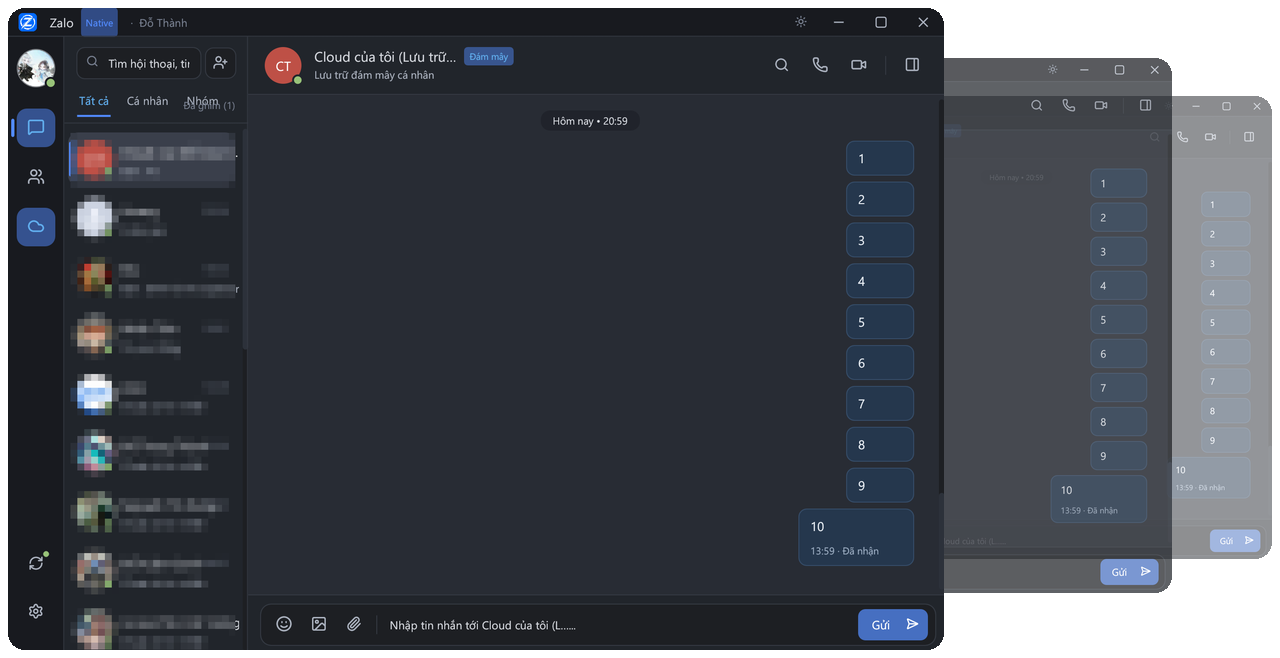Open the settings gear in sidebar
Image resolution: width=1280 pixels, height=658 pixels.
tap(36, 611)
